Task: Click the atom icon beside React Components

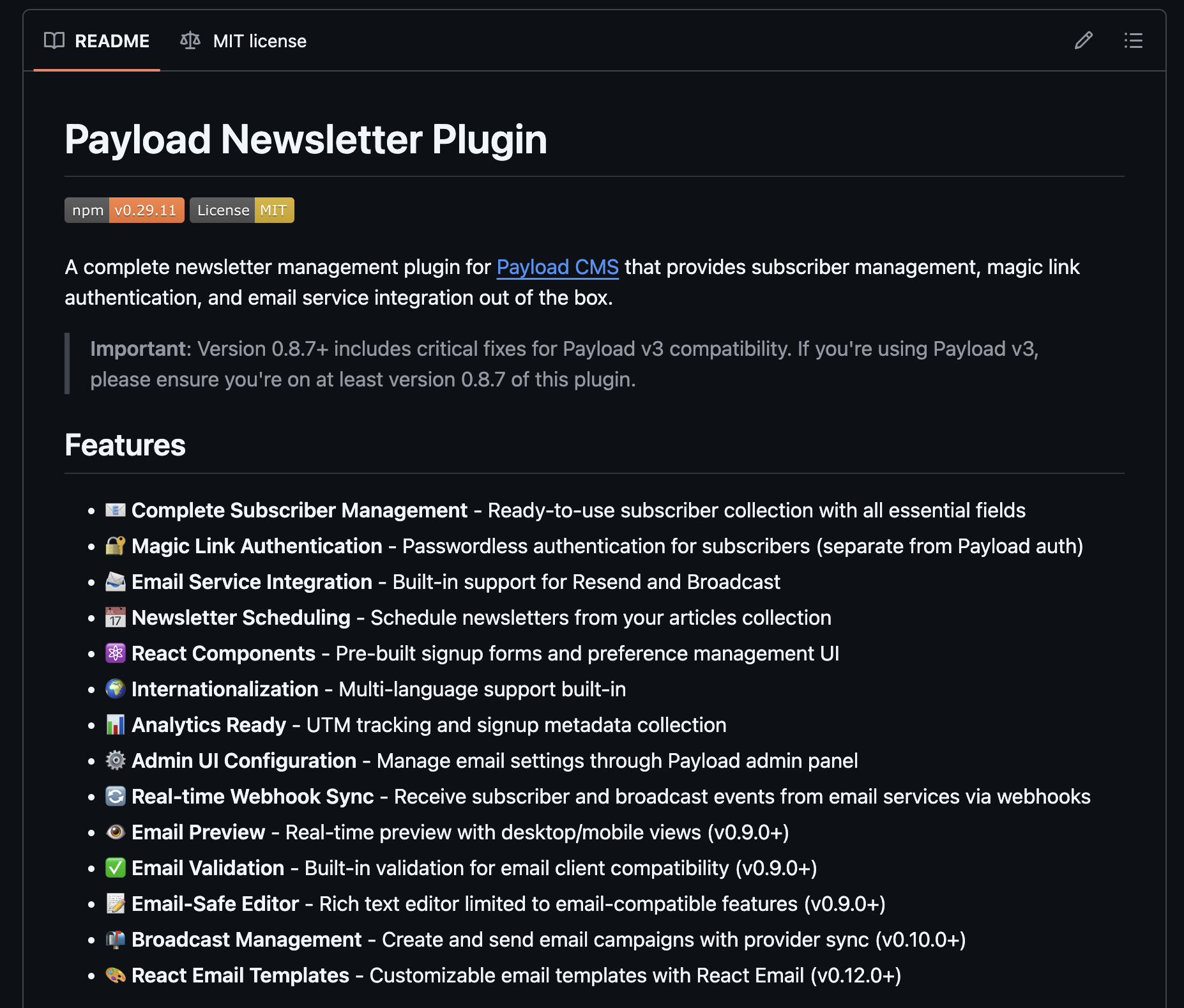Action: (x=115, y=653)
